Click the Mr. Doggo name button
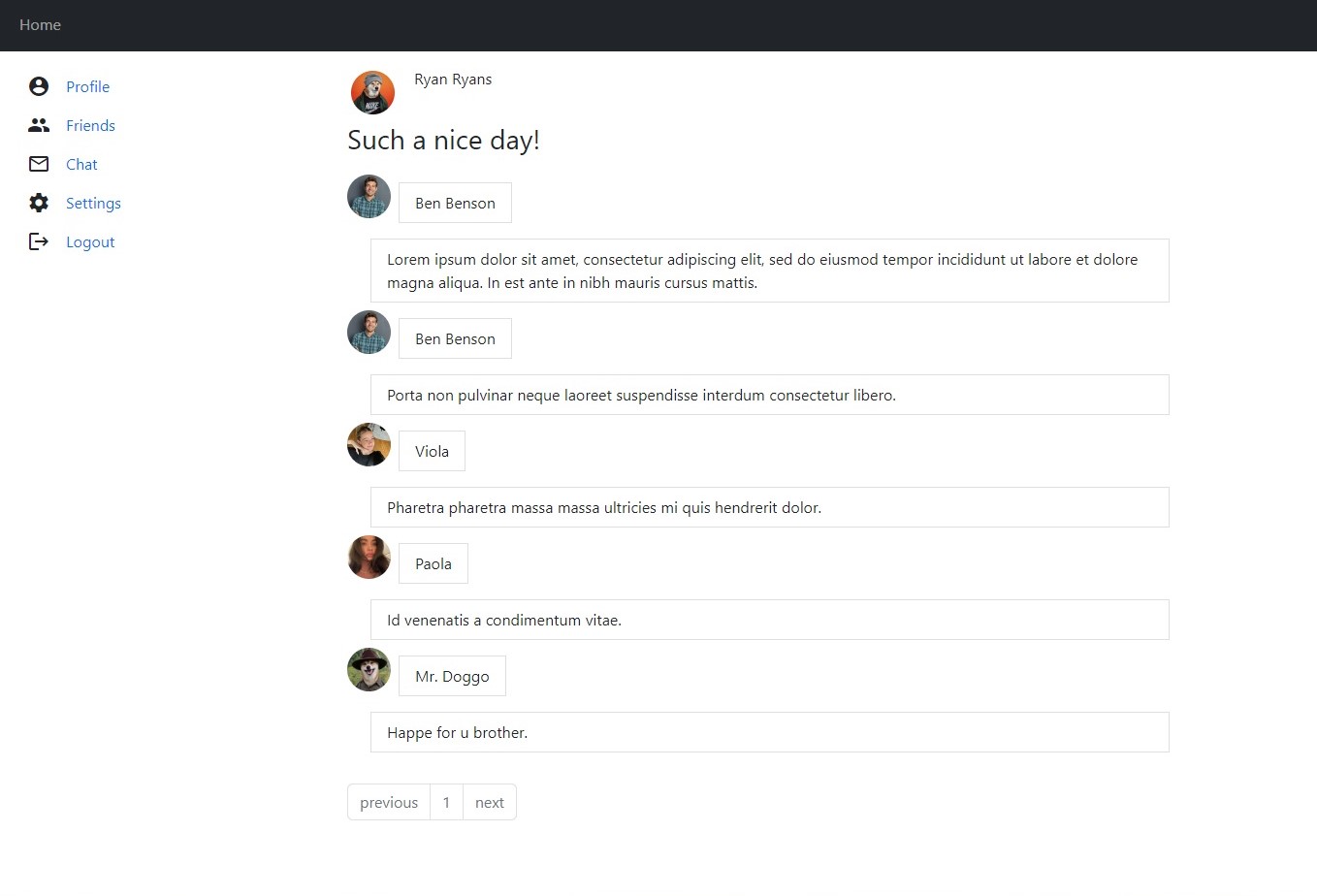This screenshot has height=896, width=1317. [x=452, y=675]
